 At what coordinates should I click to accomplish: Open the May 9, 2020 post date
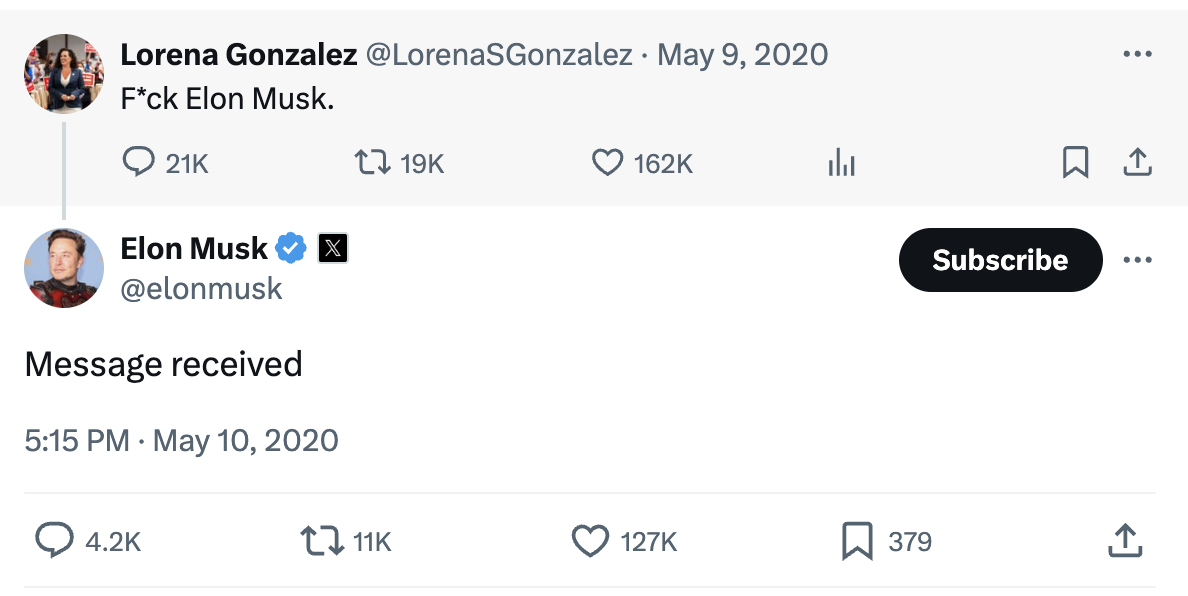tap(742, 54)
